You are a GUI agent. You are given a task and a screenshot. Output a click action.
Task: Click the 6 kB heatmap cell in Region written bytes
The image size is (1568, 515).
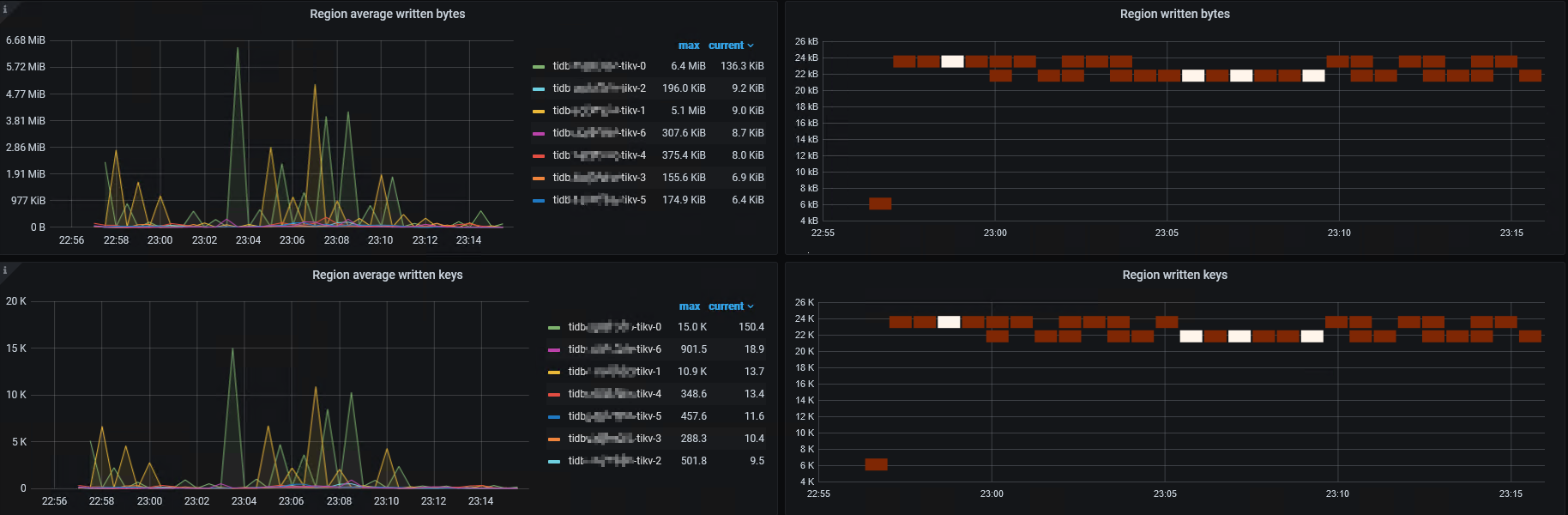pyautogui.click(x=880, y=203)
